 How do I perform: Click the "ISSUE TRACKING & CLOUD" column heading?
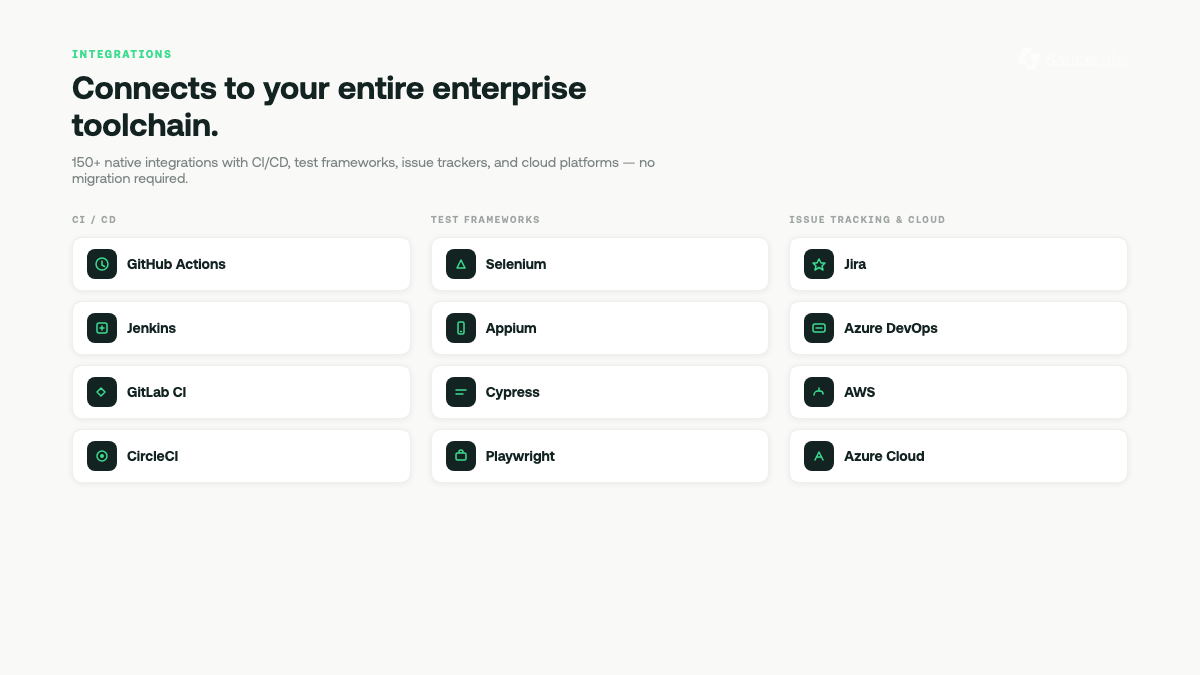point(867,219)
